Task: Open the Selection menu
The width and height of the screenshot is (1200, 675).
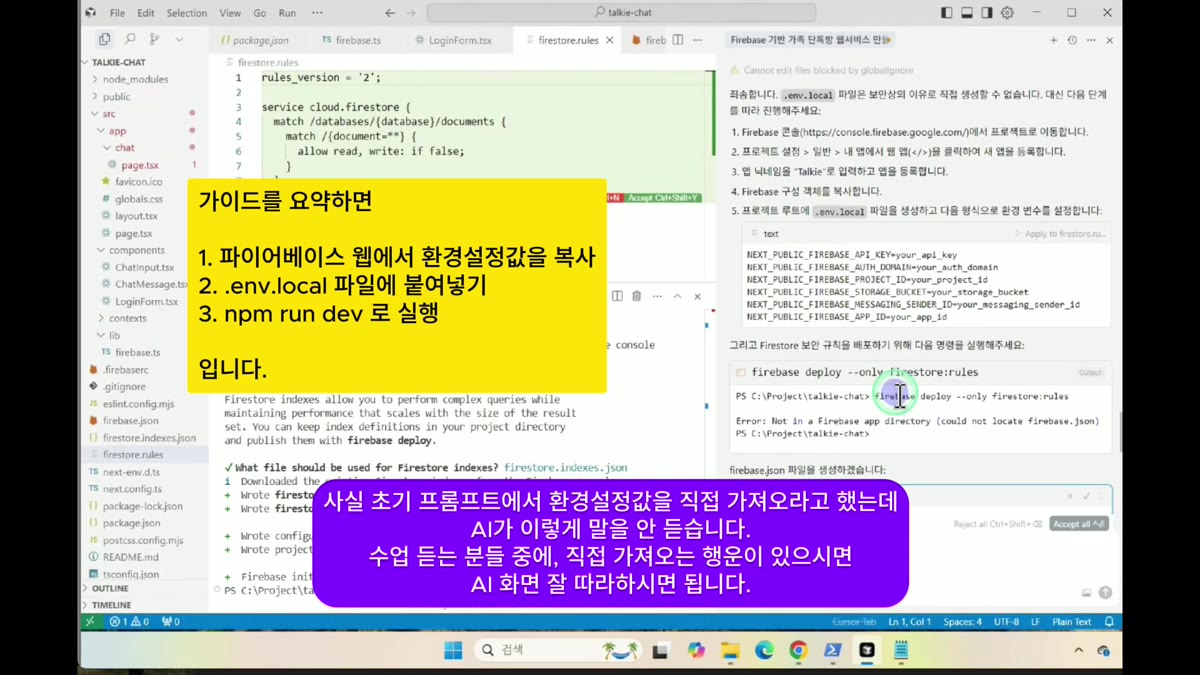Action: pyautogui.click(x=187, y=13)
